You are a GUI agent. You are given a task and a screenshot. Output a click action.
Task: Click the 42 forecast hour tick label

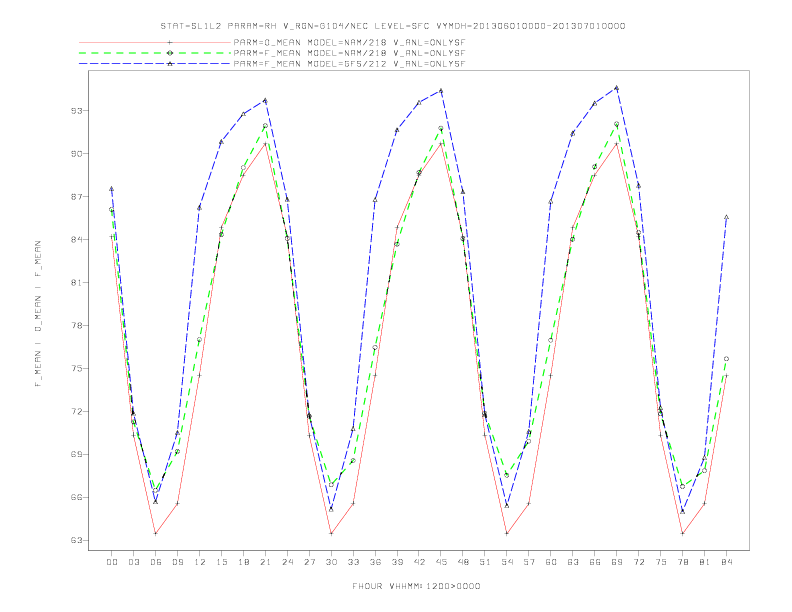(x=419, y=562)
